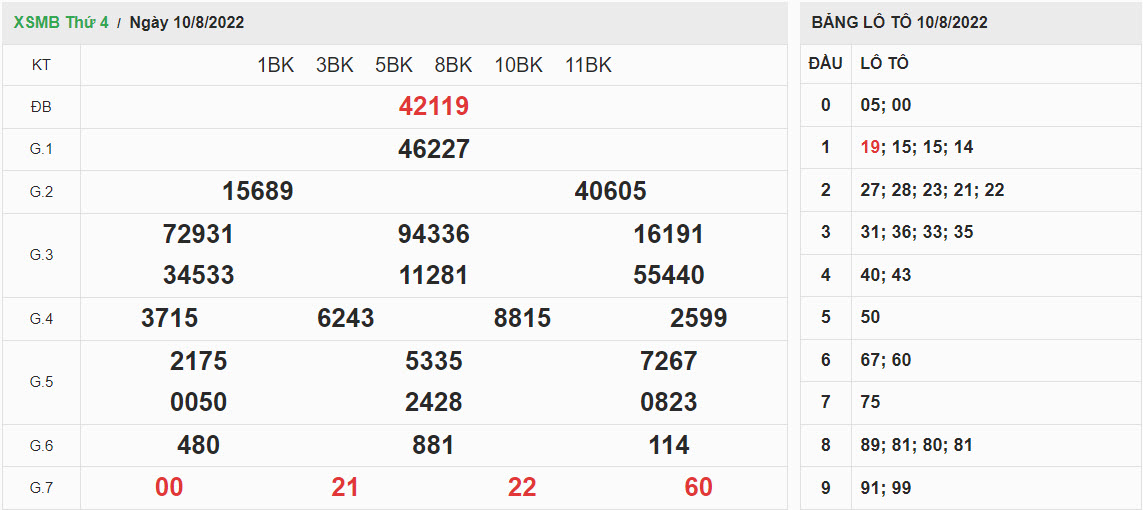Select first prize number 46227
This screenshot has height=510, width=1143.
pos(433,149)
